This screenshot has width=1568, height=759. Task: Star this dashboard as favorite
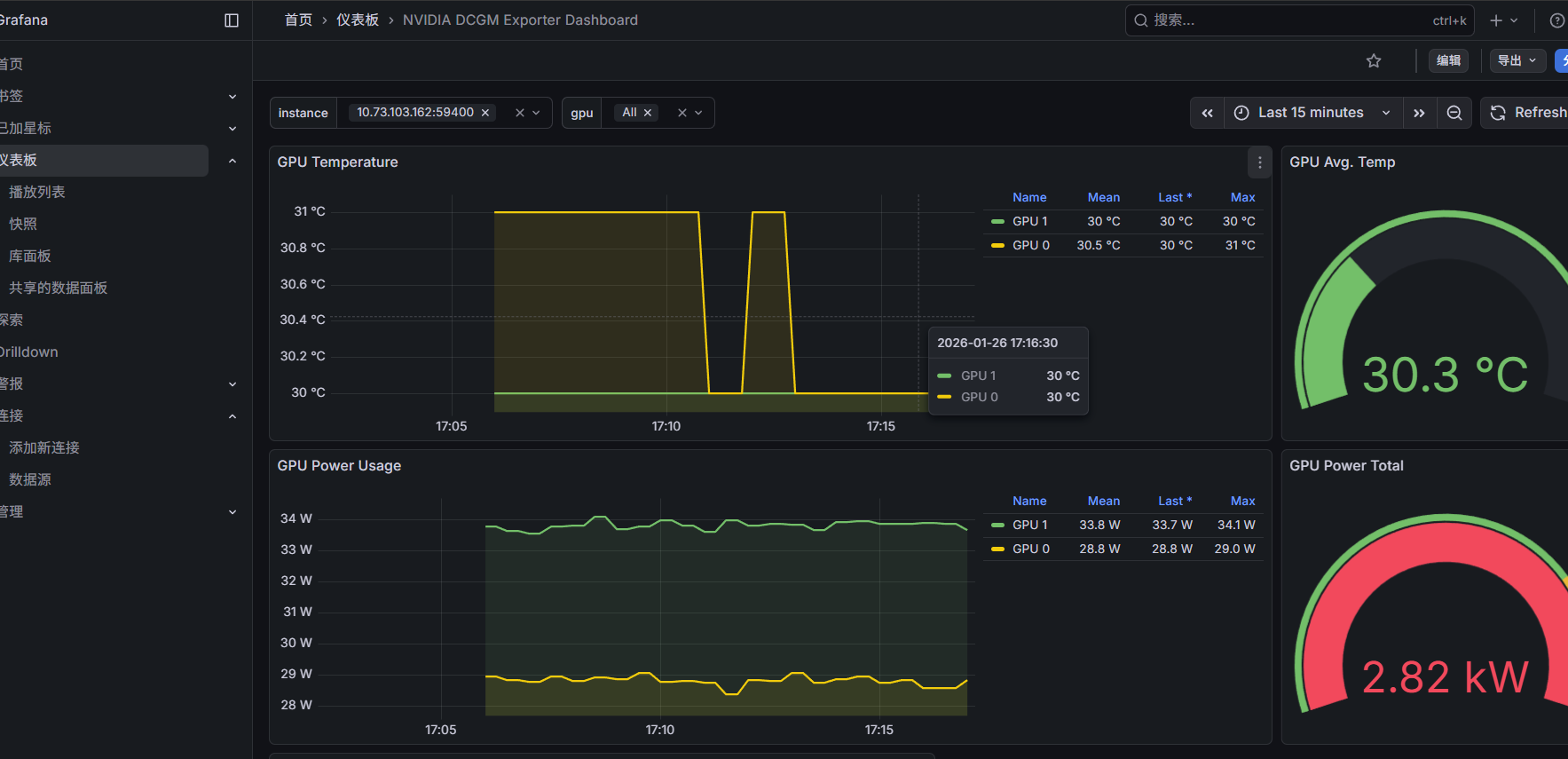point(1374,61)
